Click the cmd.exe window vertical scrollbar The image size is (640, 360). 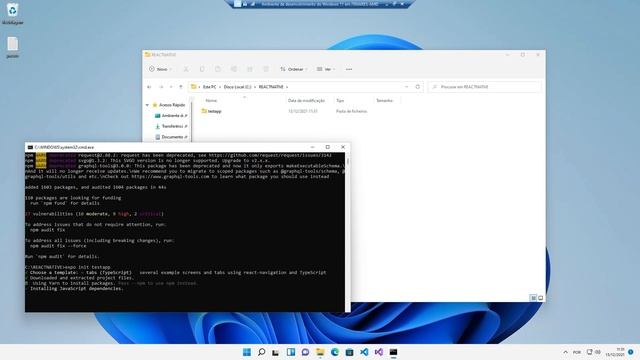(x=348, y=232)
